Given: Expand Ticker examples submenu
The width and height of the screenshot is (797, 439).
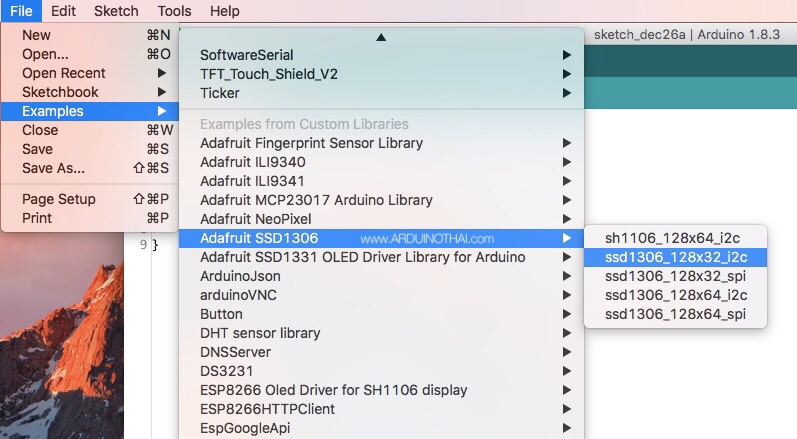Looking at the screenshot, I should 381,93.
